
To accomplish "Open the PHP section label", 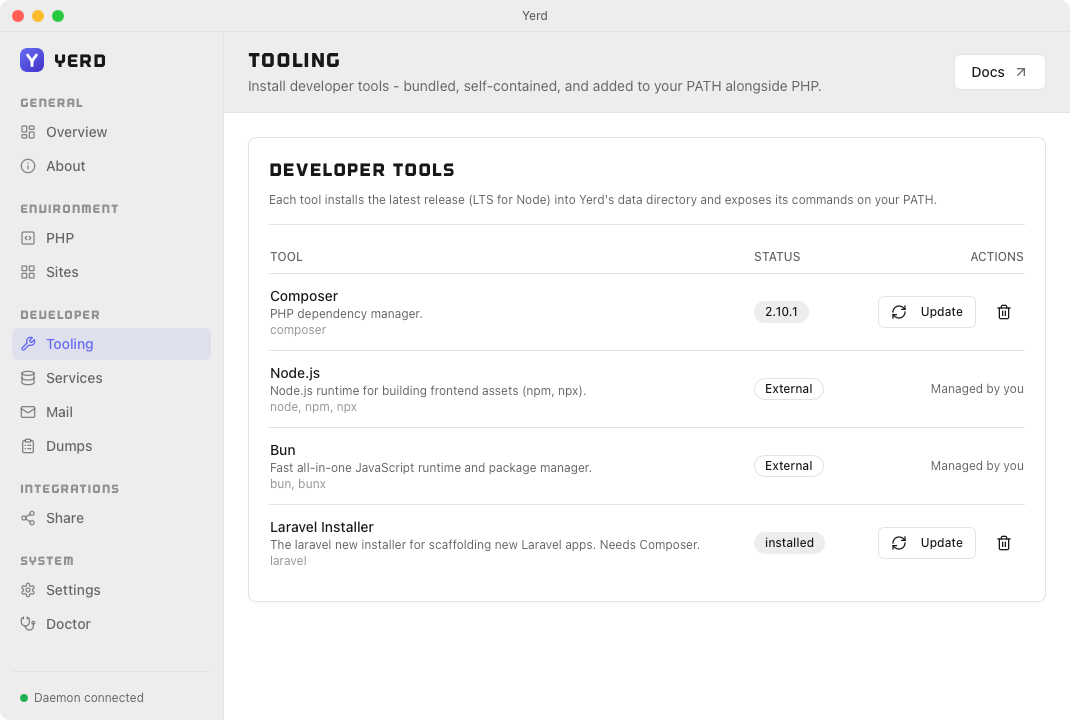I will point(60,238).
